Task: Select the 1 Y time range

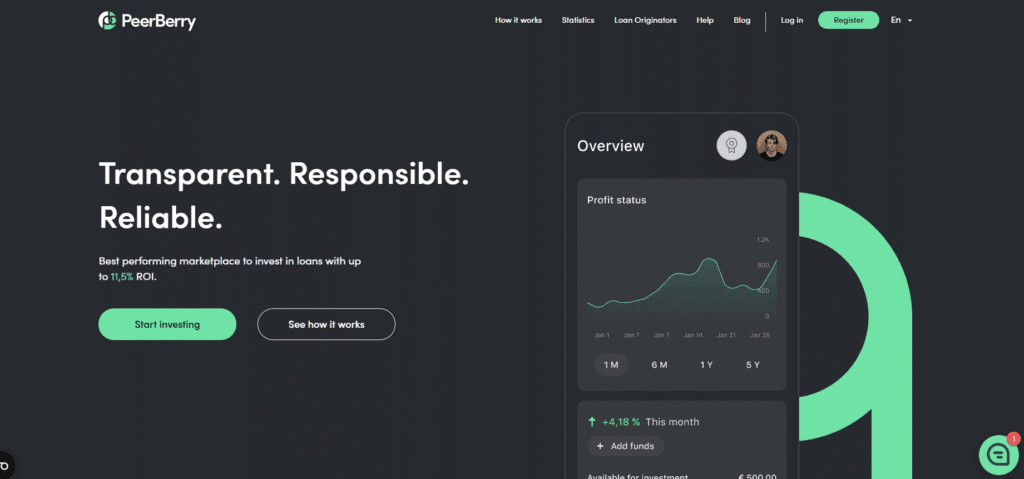Action: [706, 365]
